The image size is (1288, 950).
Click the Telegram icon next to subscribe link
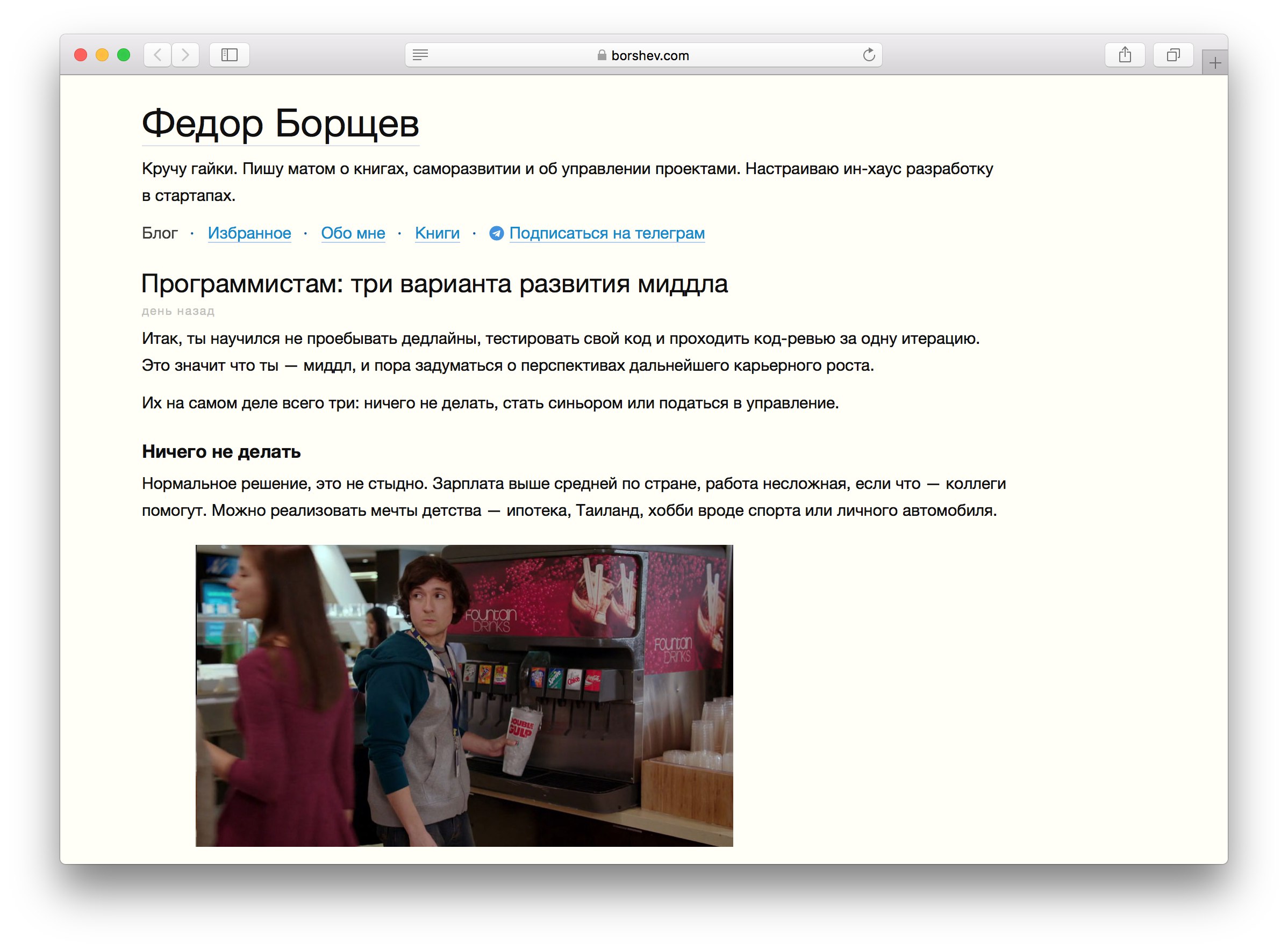coord(497,234)
